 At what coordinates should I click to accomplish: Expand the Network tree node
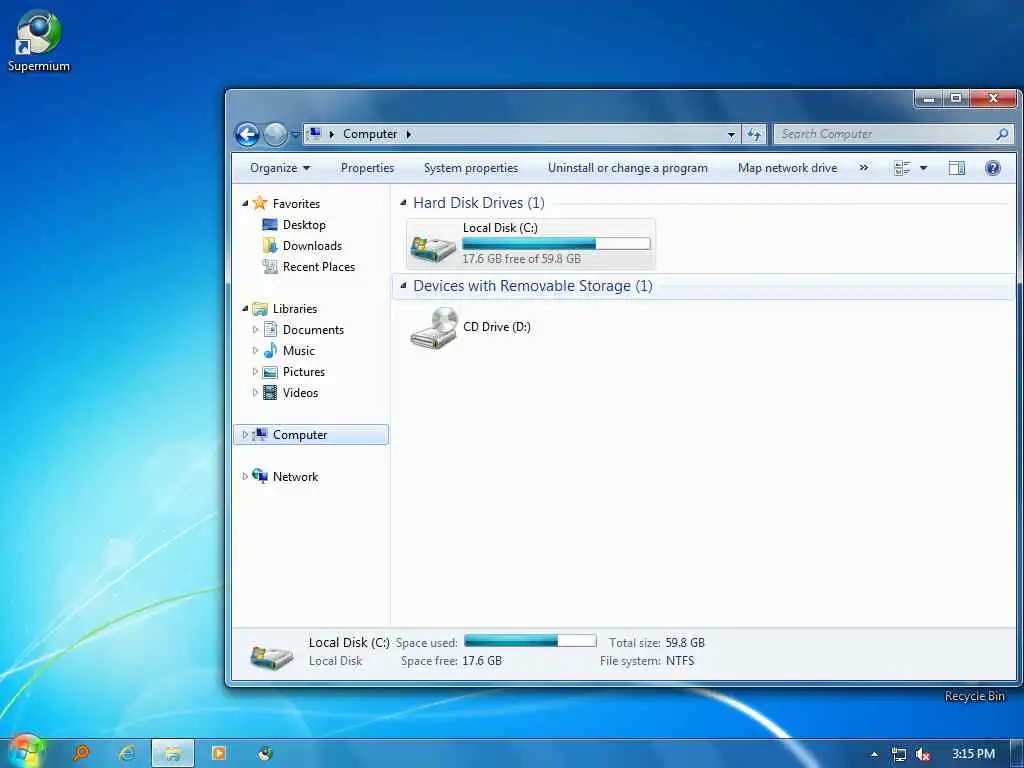(x=245, y=477)
